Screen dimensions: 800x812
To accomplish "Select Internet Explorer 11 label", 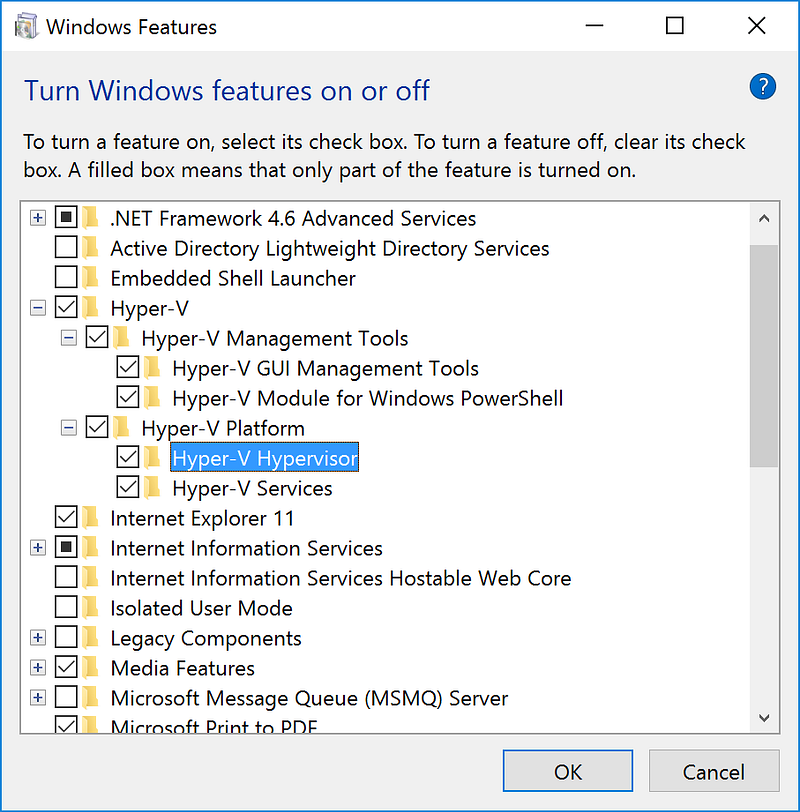I will click(x=202, y=518).
